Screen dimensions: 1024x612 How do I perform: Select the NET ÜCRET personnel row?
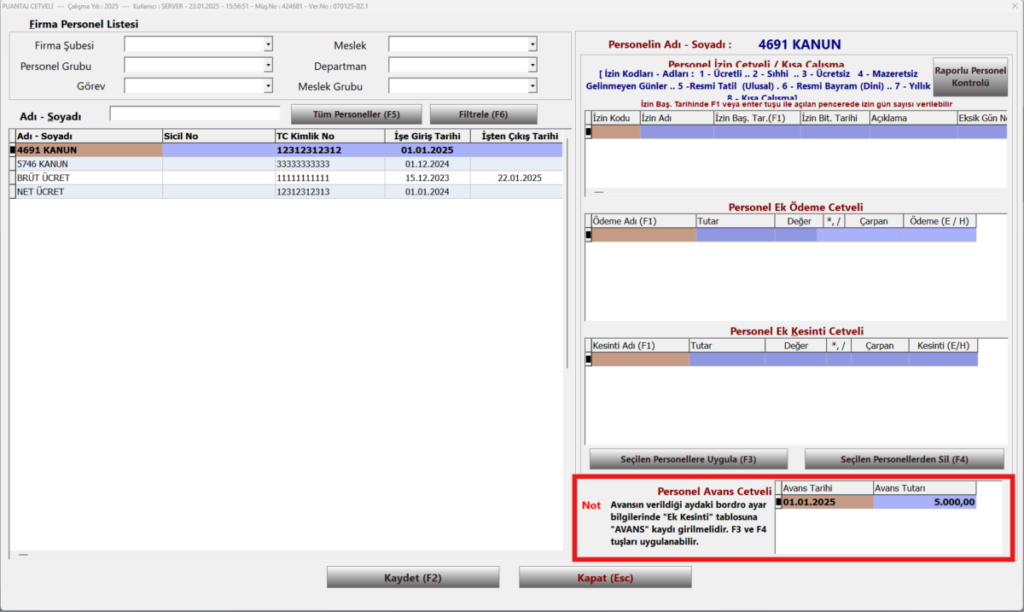click(x=286, y=191)
